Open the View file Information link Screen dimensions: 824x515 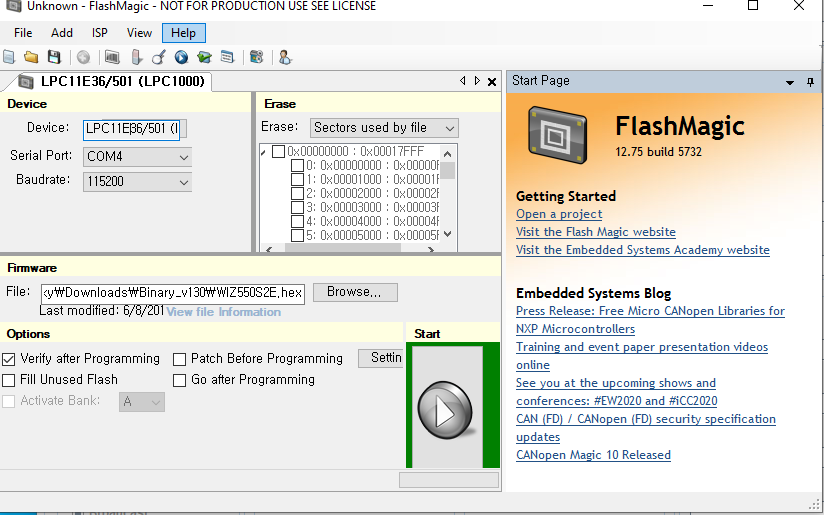(x=223, y=312)
